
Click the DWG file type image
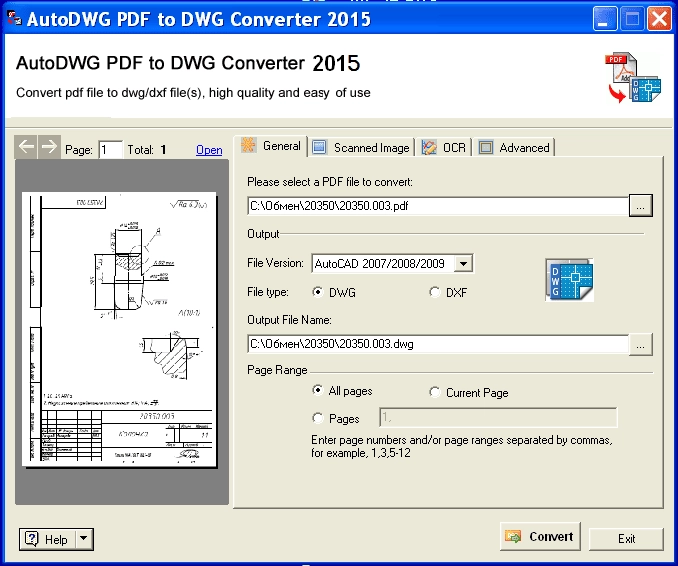[x=569, y=280]
